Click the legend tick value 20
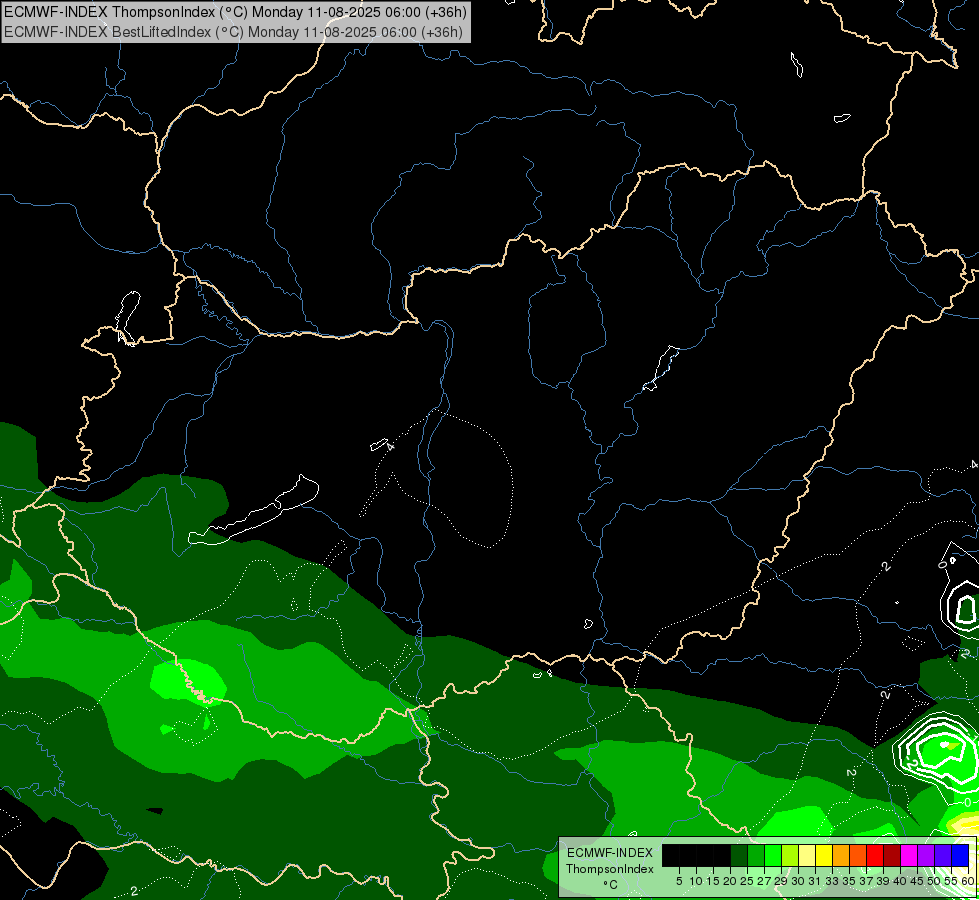Viewport: 979px width, 900px height. click(x=730, y=881)
